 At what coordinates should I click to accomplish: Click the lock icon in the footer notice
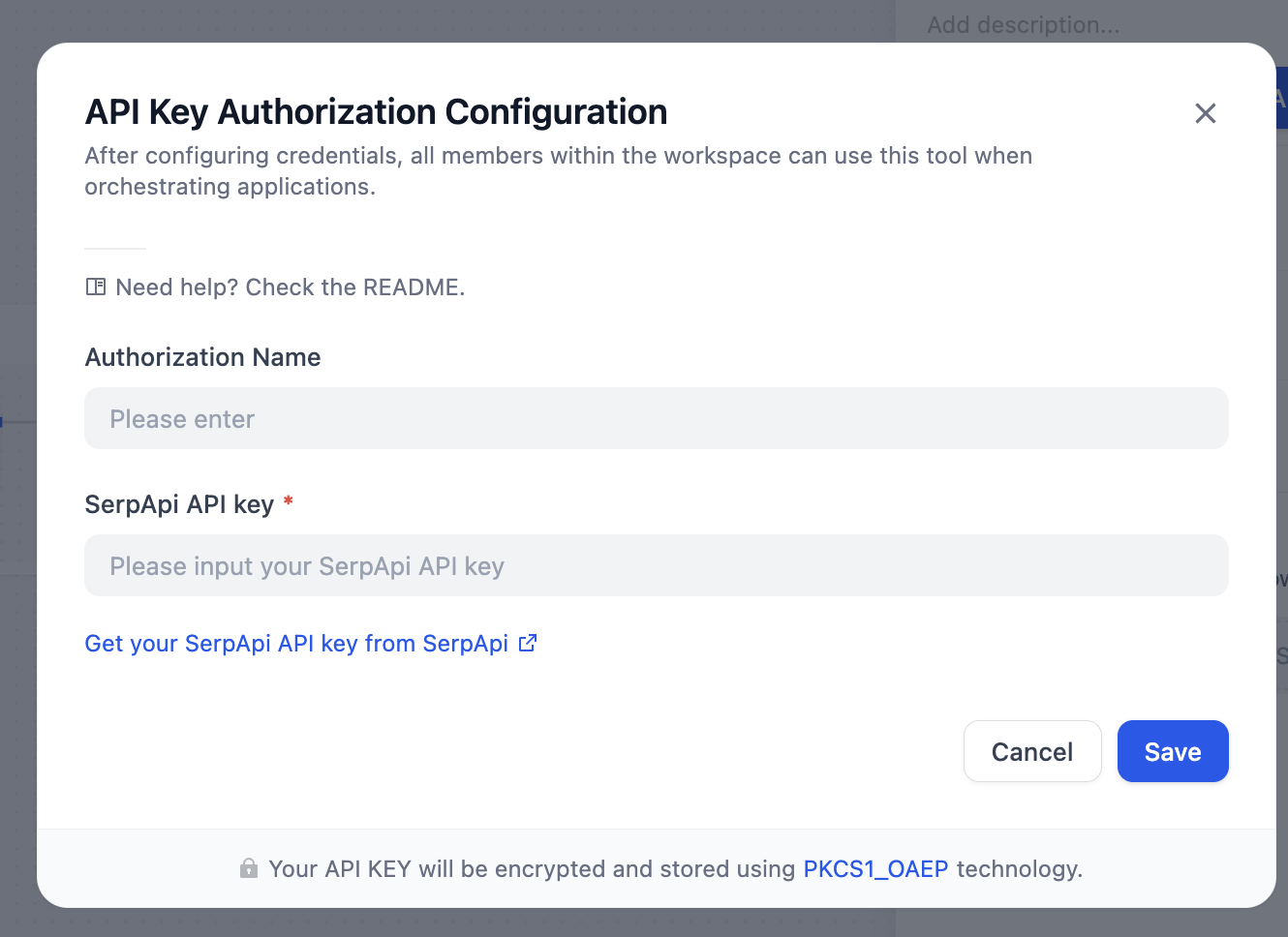click(x=248, y=868)
